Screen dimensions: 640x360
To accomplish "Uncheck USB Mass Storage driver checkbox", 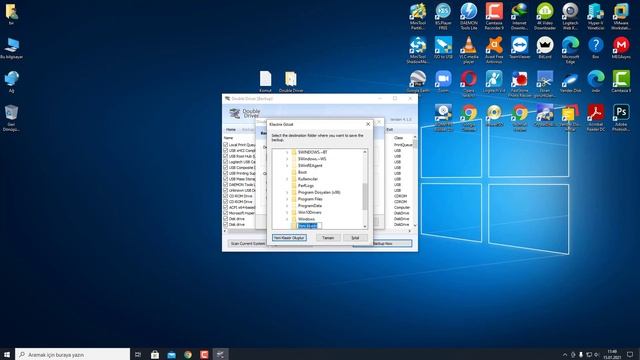I will pyautogui.click(x=226, y=179).
